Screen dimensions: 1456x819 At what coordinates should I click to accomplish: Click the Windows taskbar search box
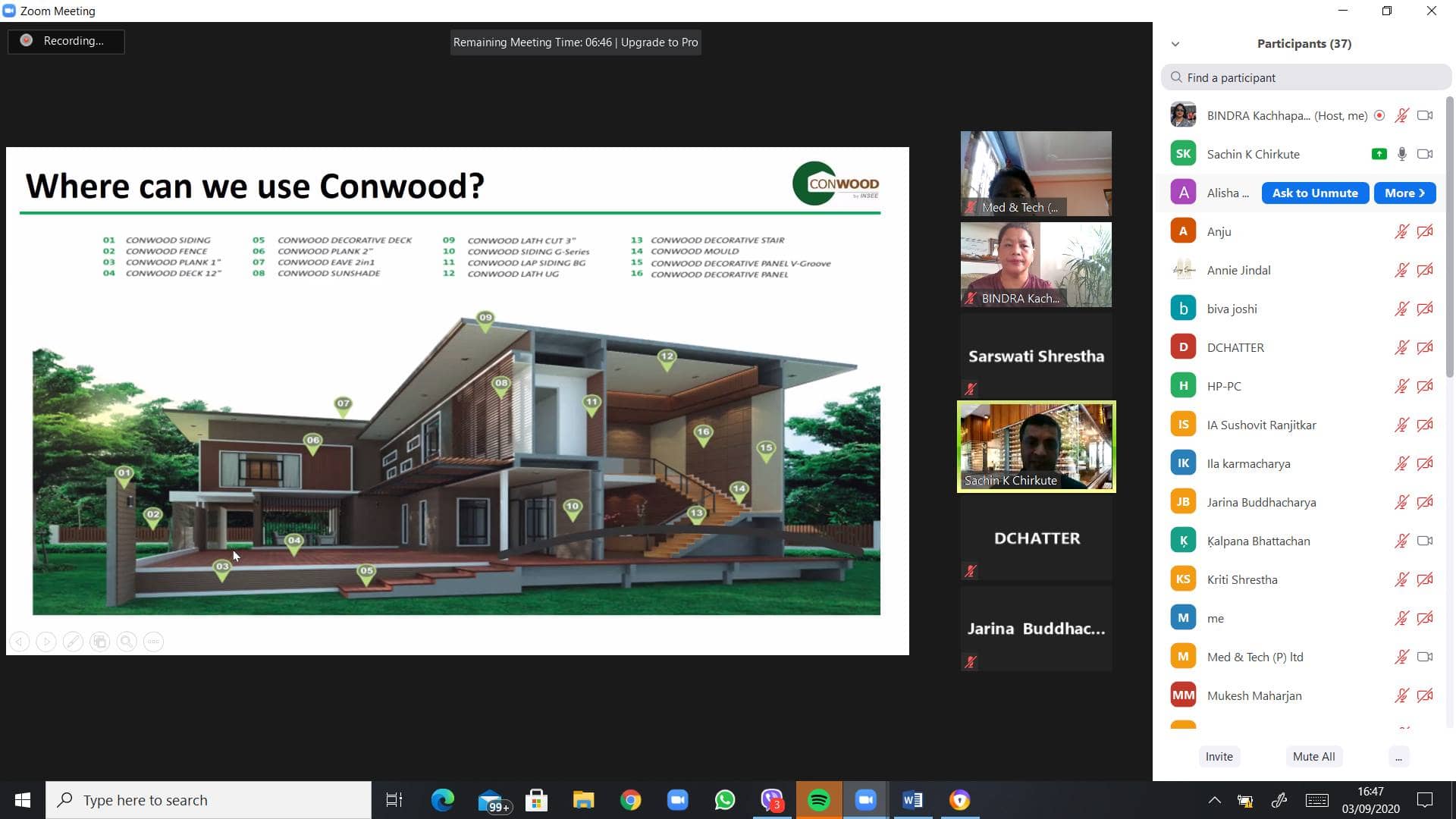(x=209, y=800)
